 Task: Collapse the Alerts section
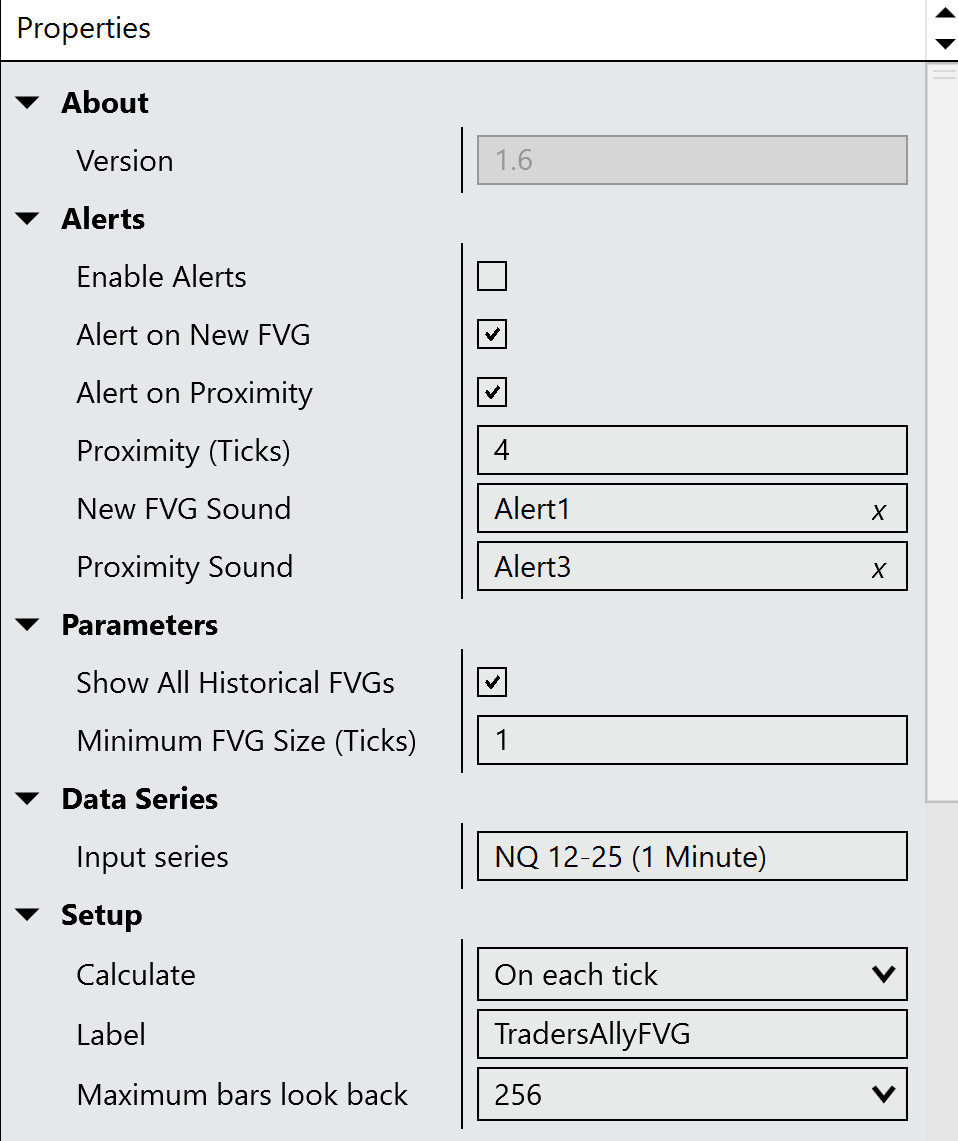(28, 219)
